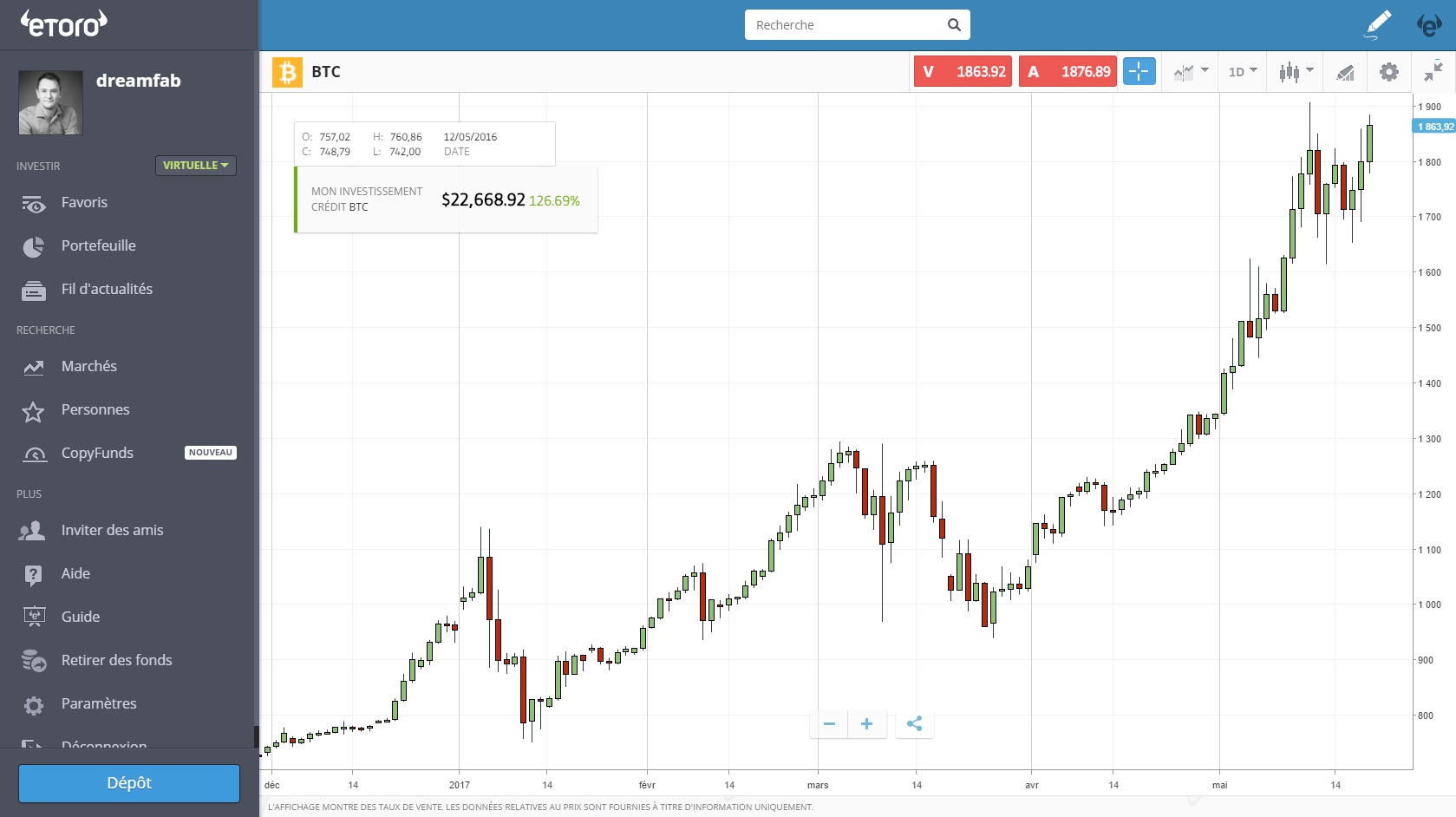
Task: Open Favoris in the sidebar
Action: [x=84, y=203]
